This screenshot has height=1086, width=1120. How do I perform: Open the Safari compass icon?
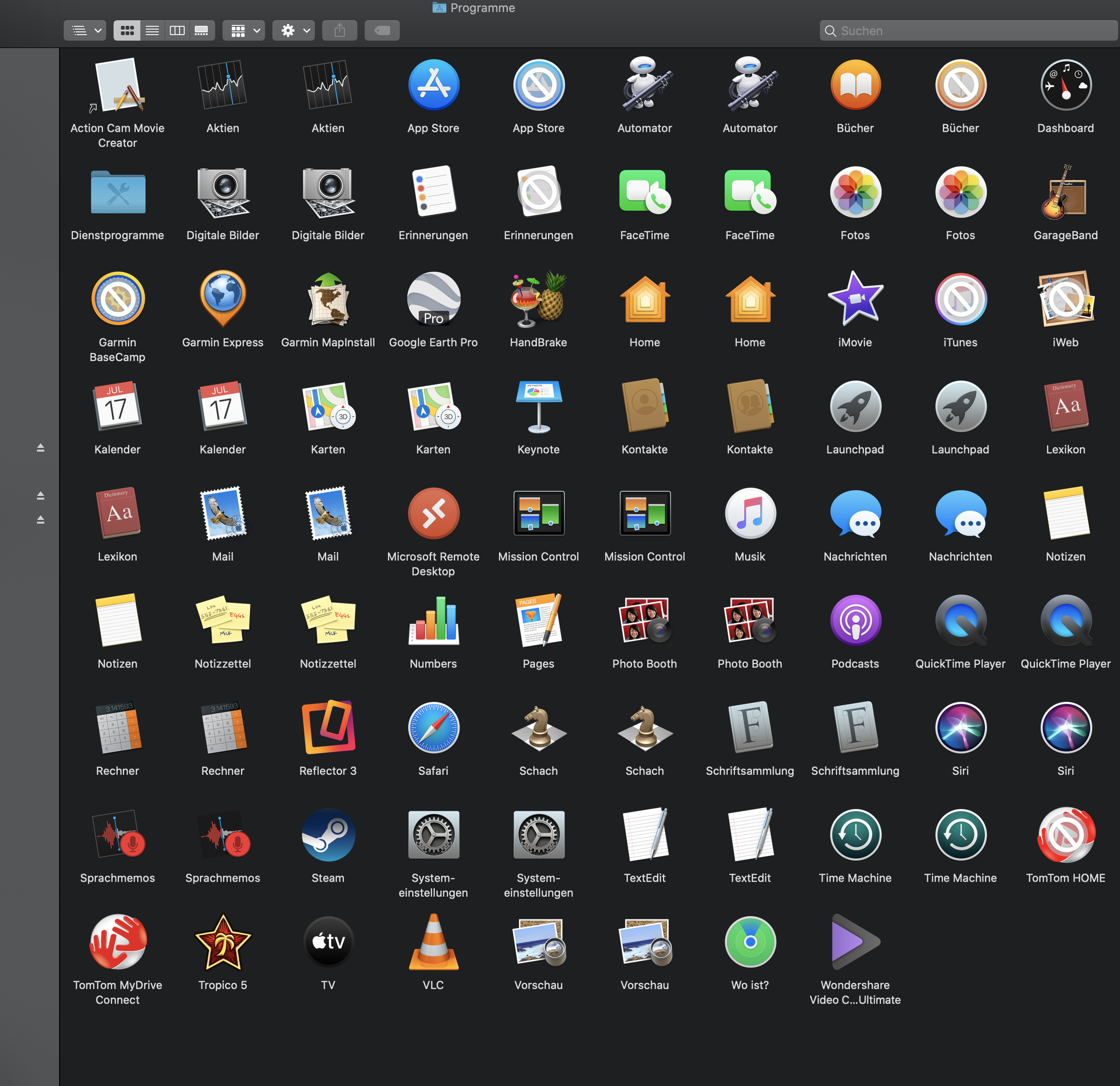point(433,728)
